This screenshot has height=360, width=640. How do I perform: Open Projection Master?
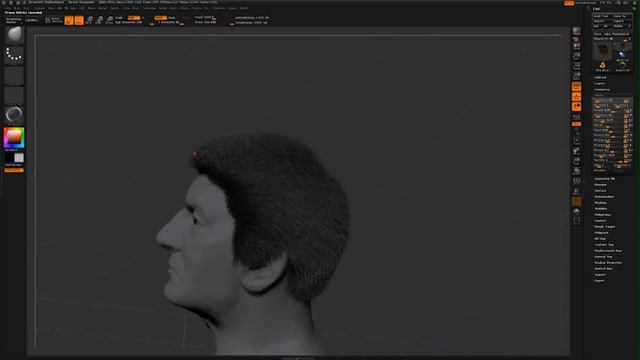(x=13, y=20)
